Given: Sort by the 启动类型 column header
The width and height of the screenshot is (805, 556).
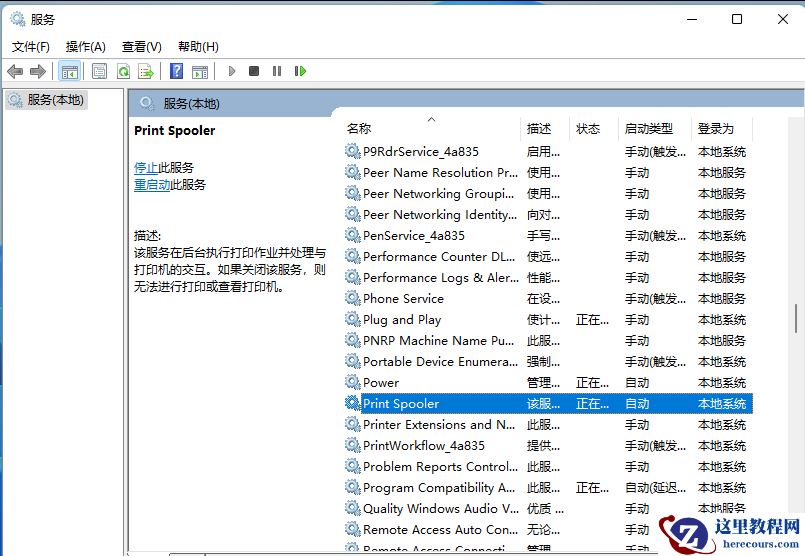Looking at the screenshot, I should click(656, 128).
